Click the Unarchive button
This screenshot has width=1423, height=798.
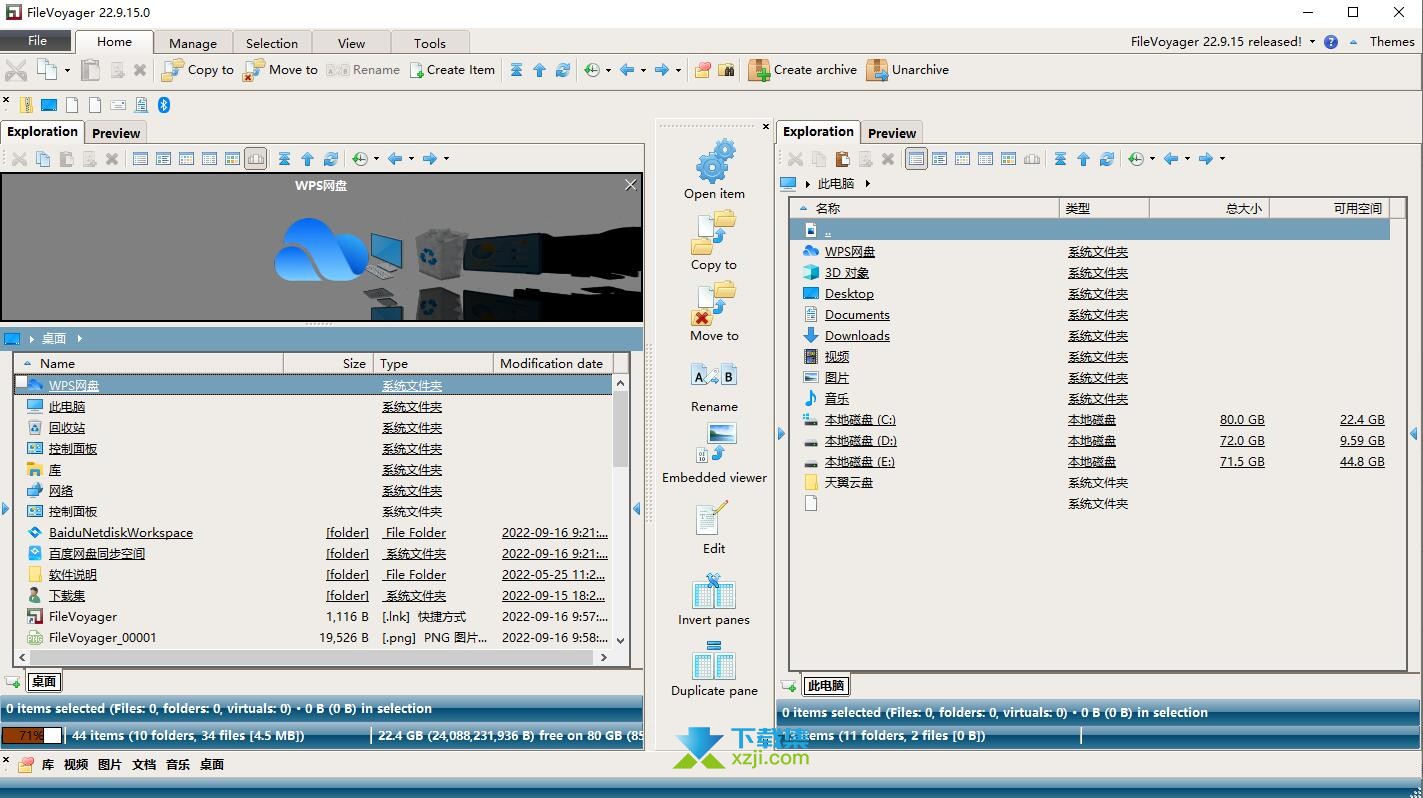(908, 70)
